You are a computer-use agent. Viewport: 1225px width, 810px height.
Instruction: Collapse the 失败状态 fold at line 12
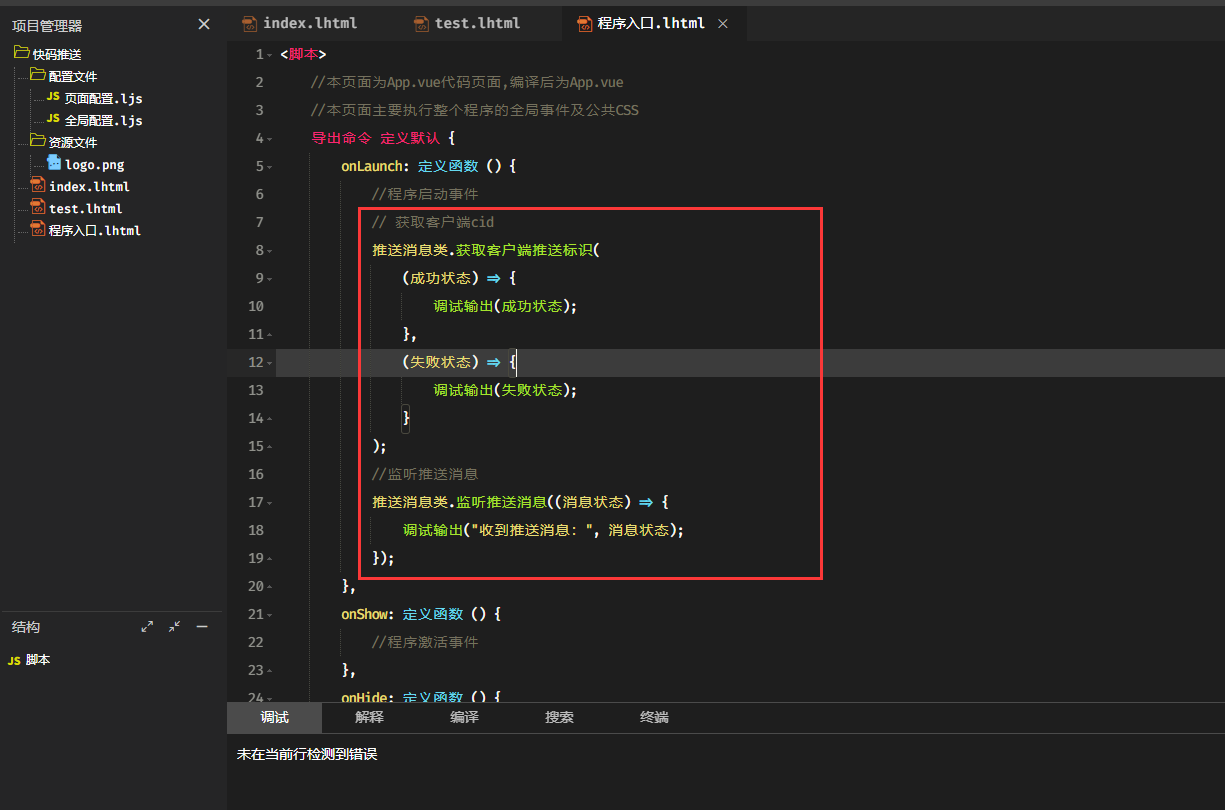pos(270,362)
